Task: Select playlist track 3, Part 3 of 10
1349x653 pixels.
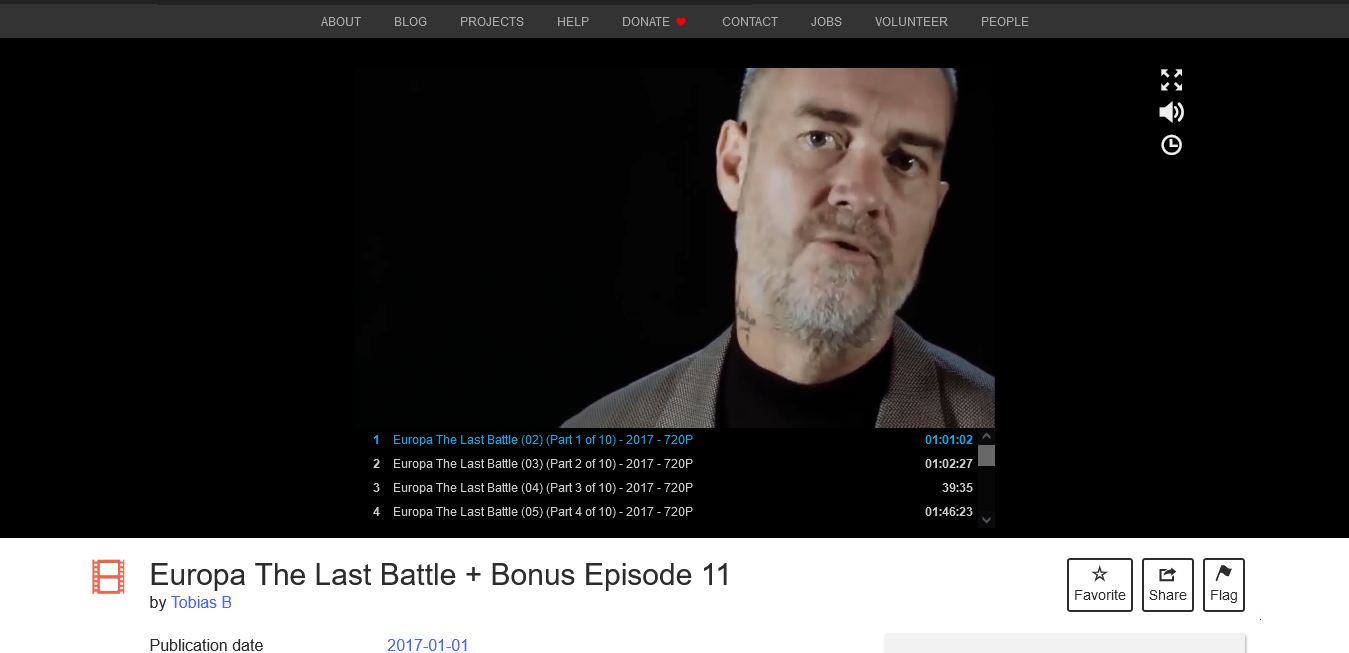Action: (672, 488)
